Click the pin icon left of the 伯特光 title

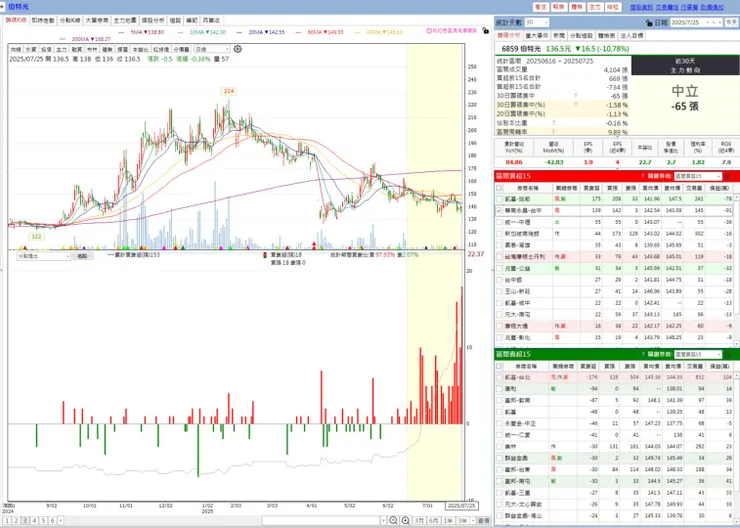click(x=2, y=7)
